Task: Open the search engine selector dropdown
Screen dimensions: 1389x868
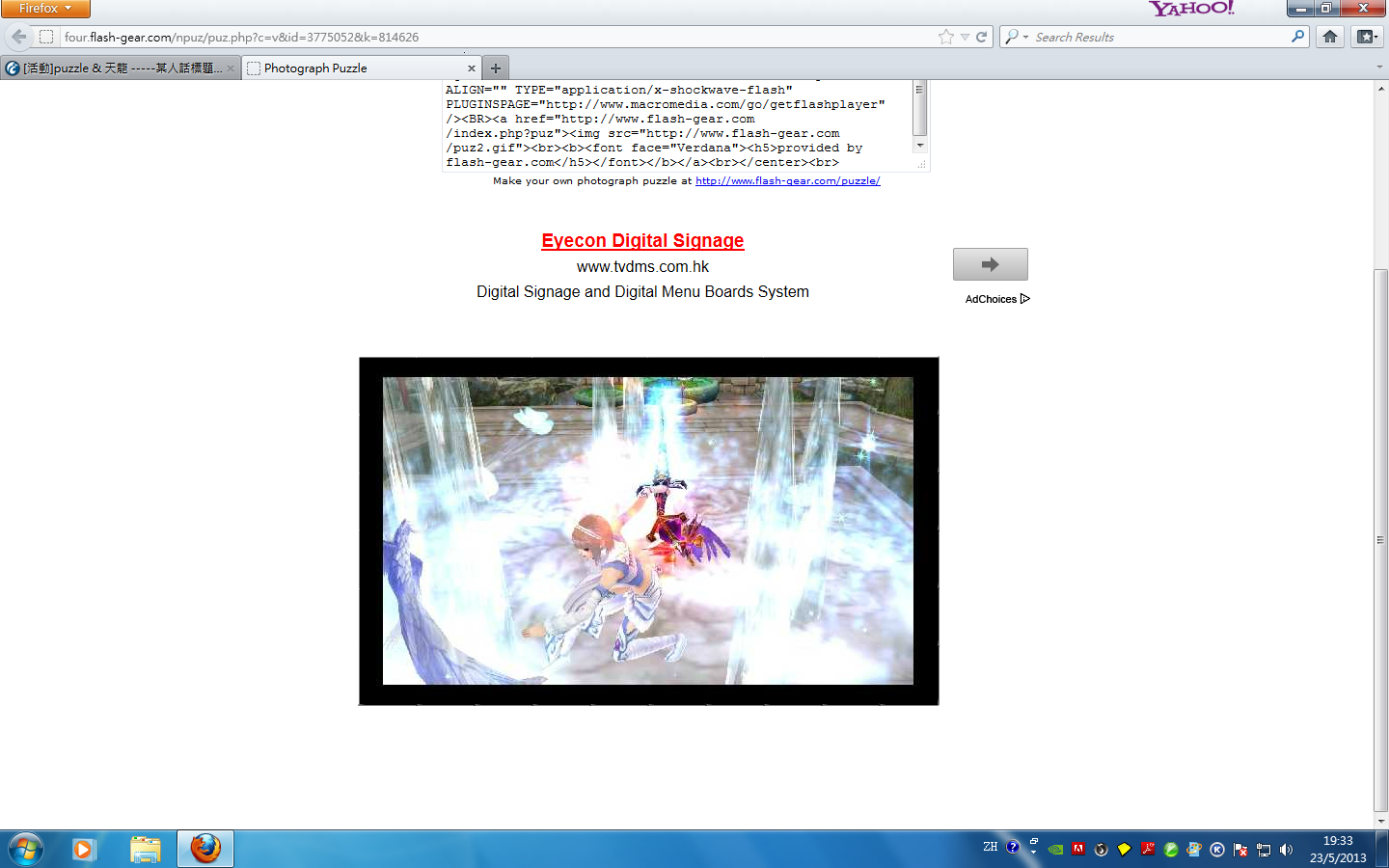Action: 1016,37
